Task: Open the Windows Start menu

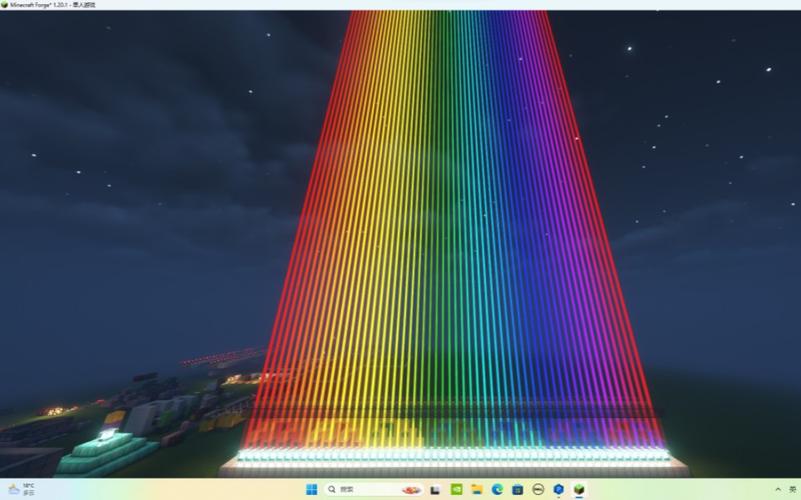Action: pos(312,489)
